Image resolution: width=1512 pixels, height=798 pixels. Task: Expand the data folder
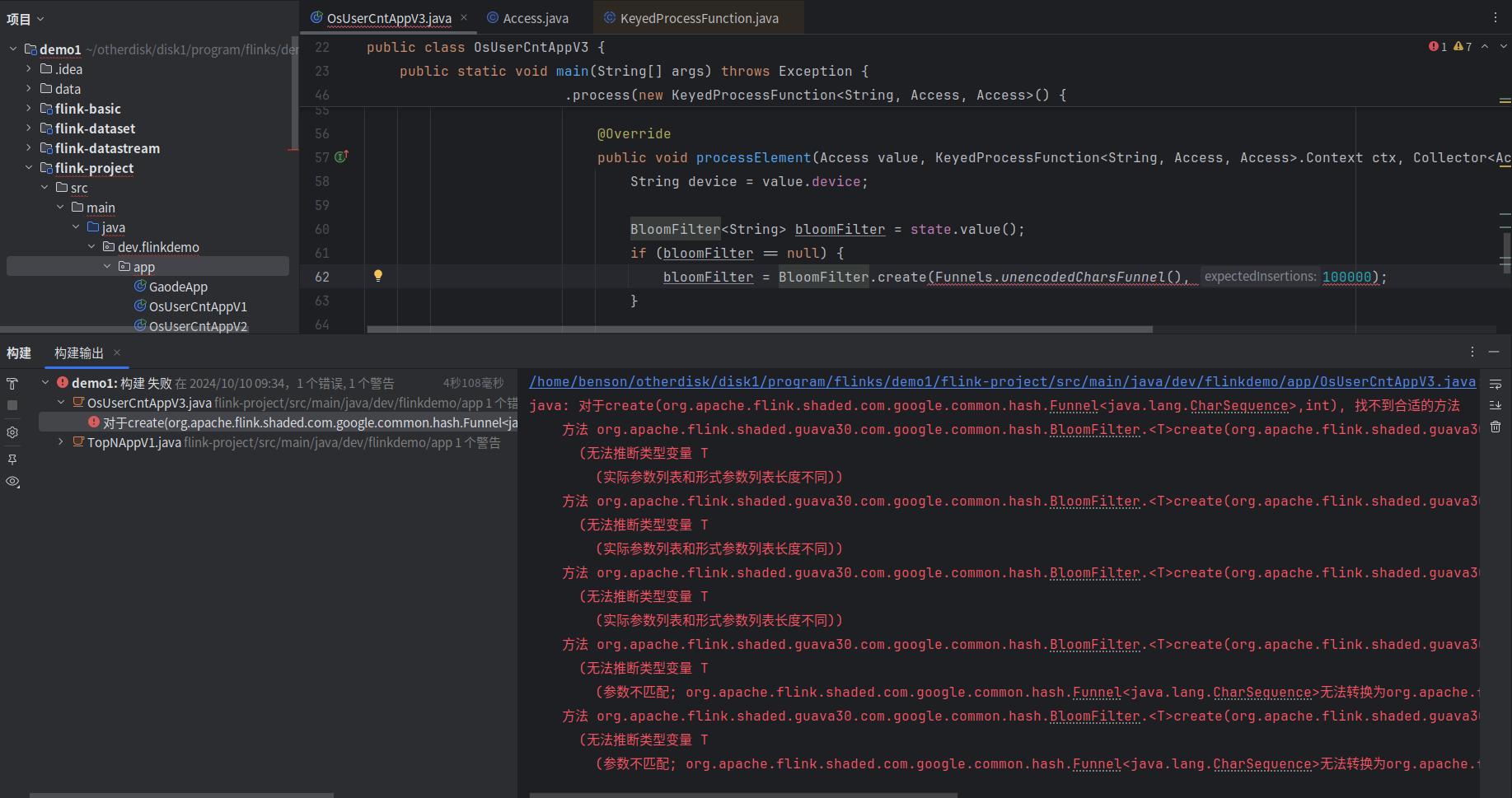[x=29, y=88]
